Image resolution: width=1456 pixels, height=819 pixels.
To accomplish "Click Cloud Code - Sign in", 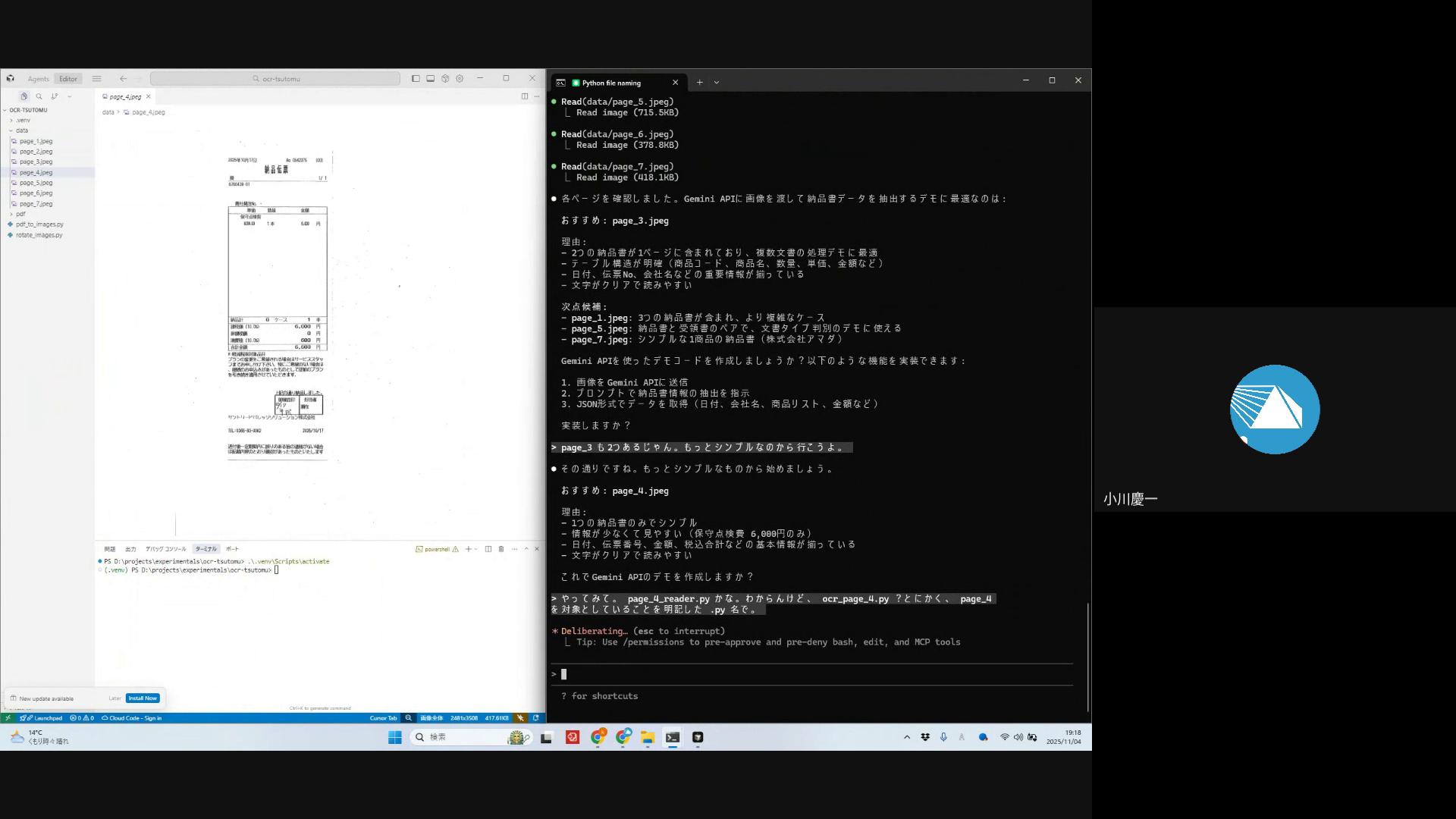I will [132, 717].
